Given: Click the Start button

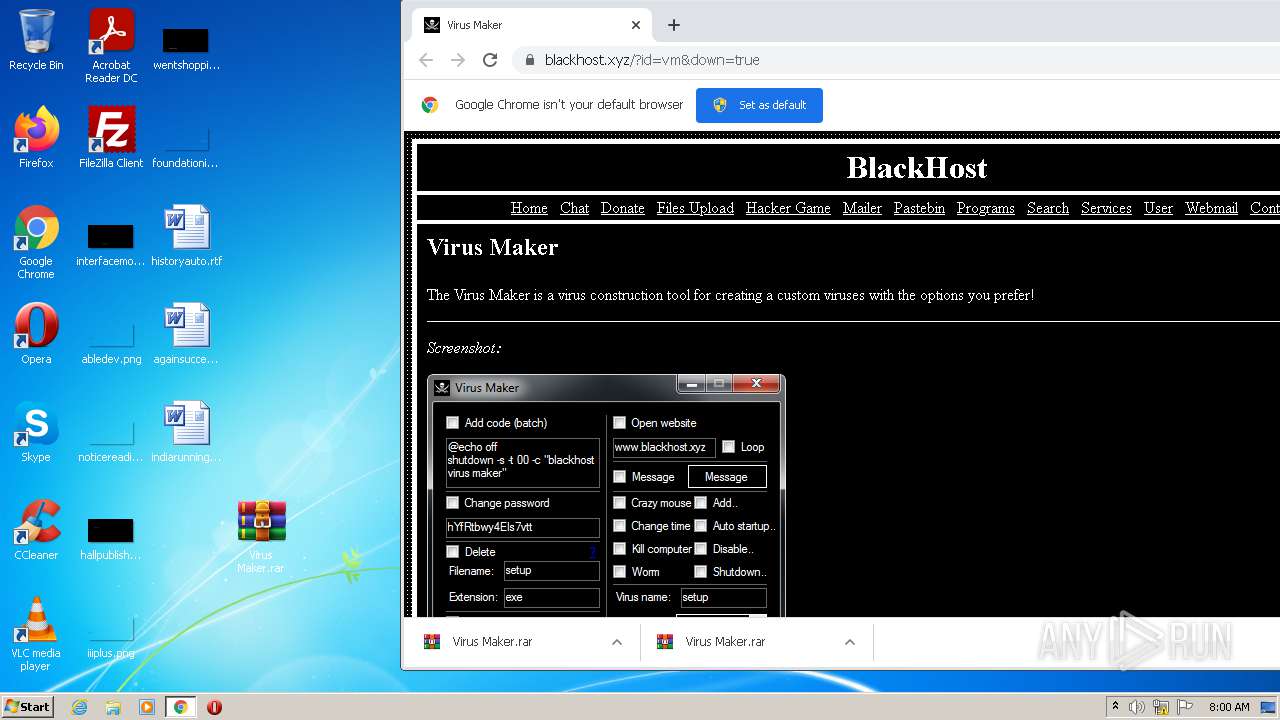Looking at the screenshot, I should pos(27,707).
